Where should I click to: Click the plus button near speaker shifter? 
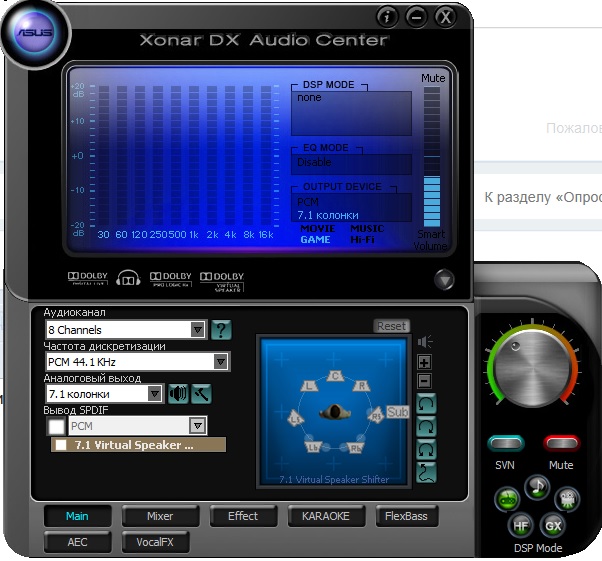424,362
